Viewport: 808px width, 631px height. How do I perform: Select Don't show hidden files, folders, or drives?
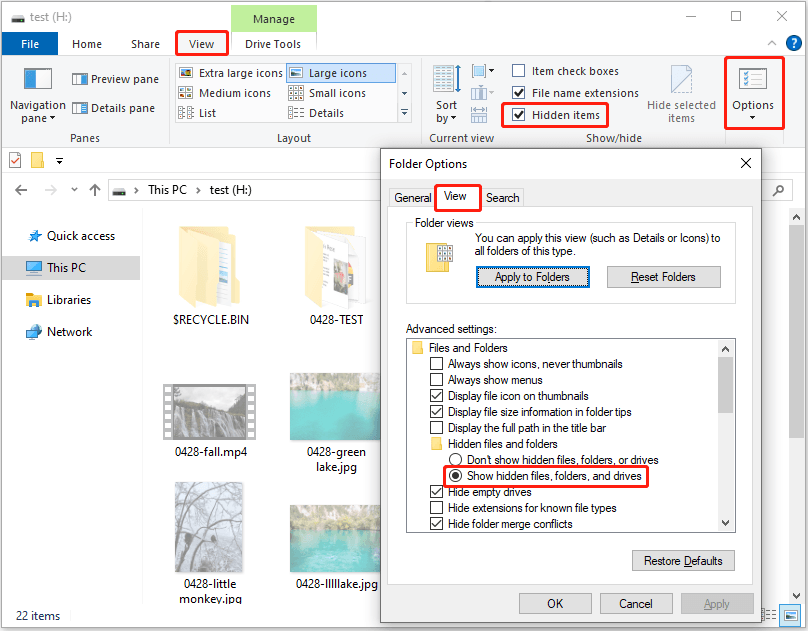click(x=455, y=459)
